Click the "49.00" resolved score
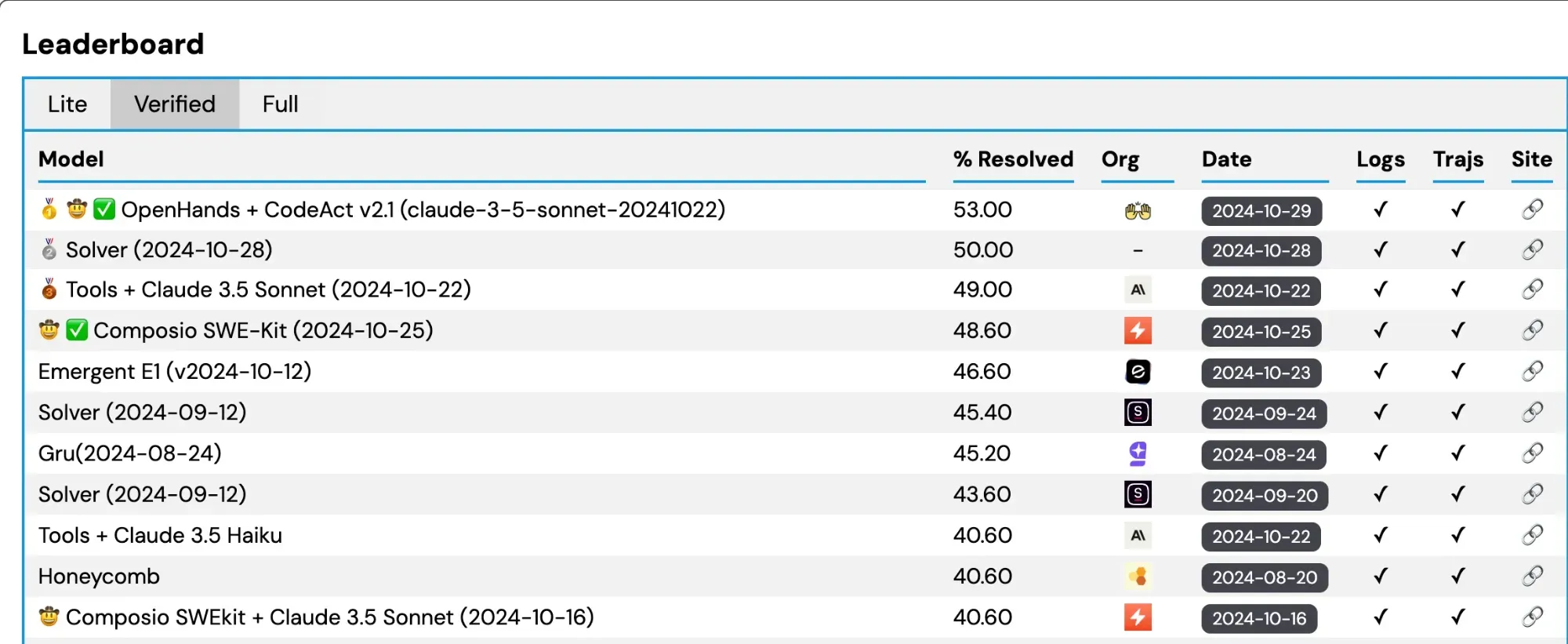This screenshot has height=644, width=1568. coord(982,289)
